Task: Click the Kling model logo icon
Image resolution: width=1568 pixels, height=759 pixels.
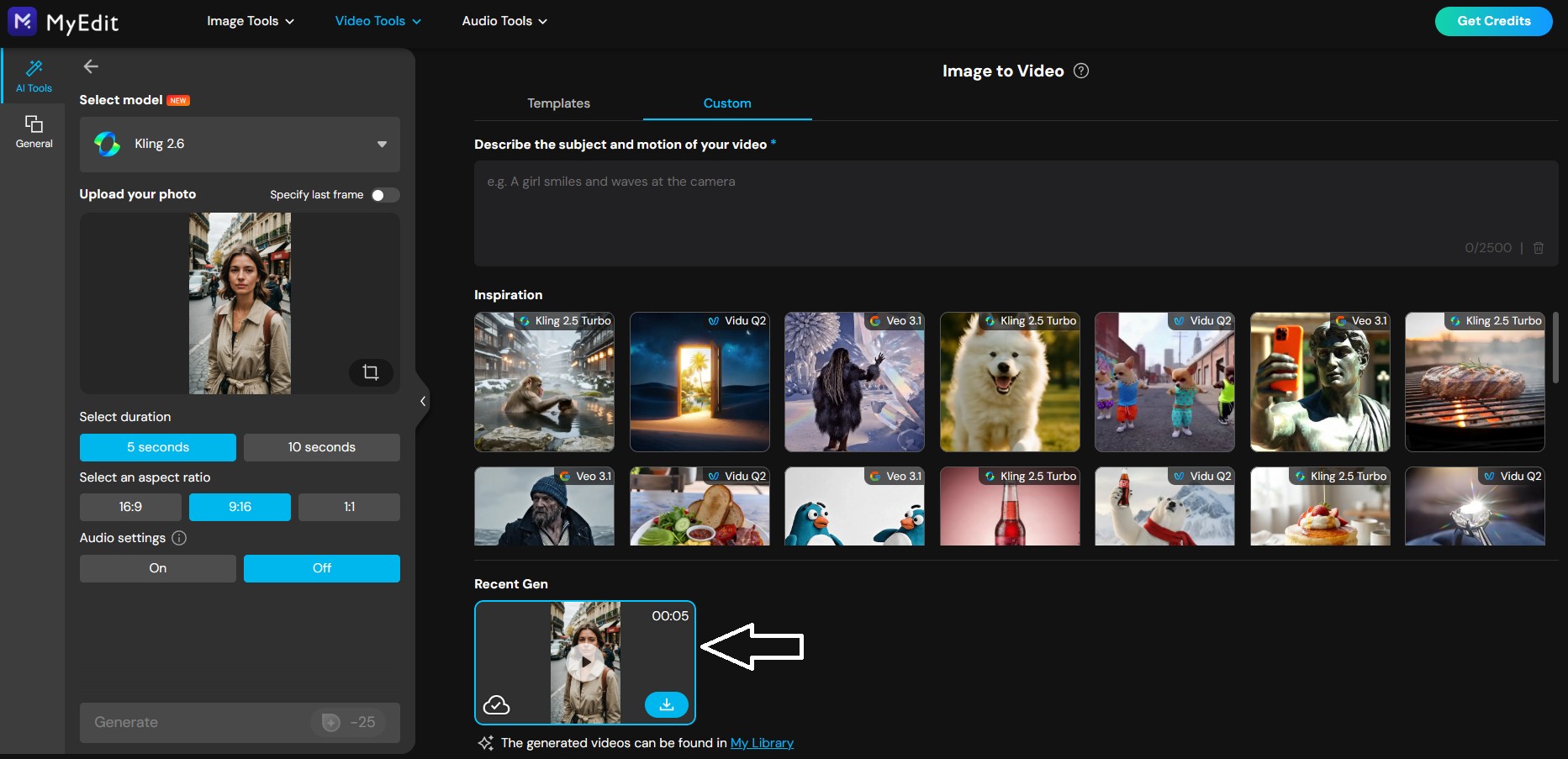Action: click(x=107, y=144)
